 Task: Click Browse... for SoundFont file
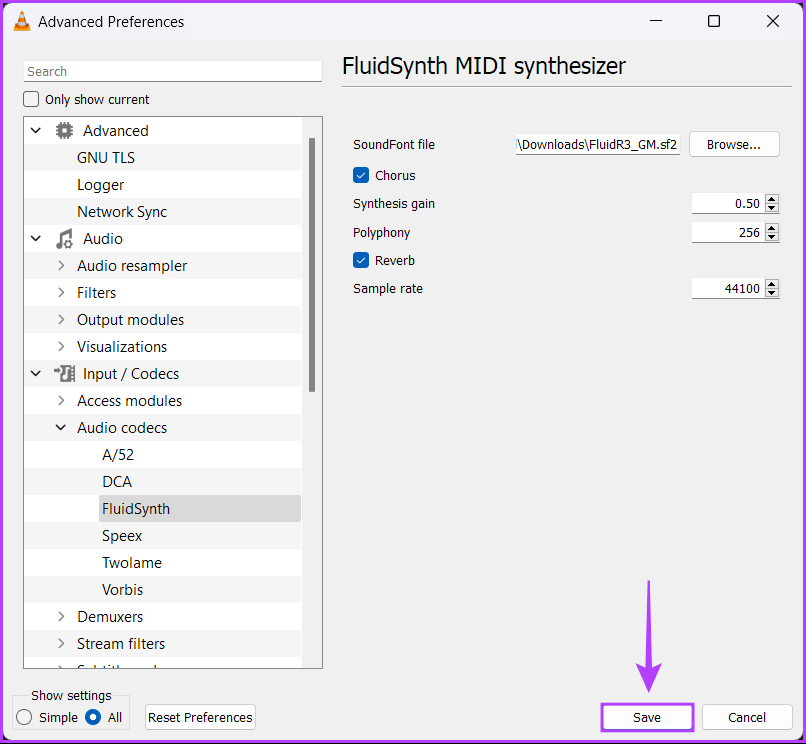(734, 144)
